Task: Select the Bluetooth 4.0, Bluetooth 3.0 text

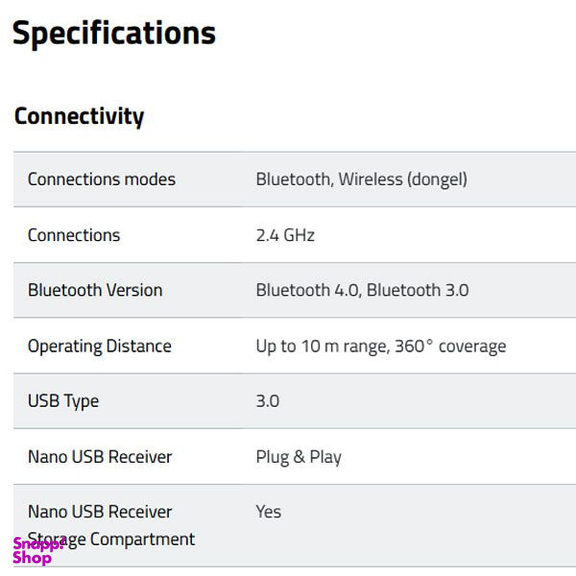Action: pos(362,290)
